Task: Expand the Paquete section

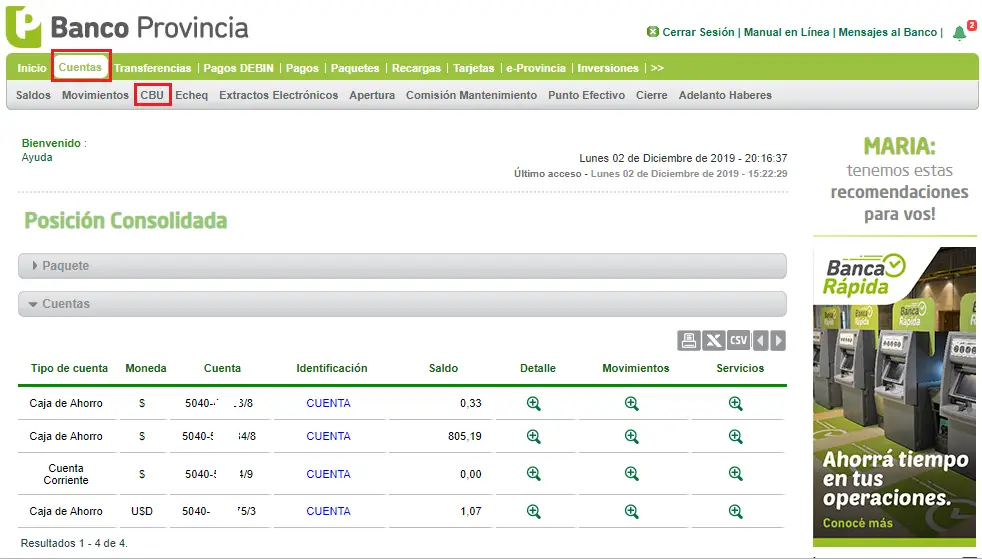Action: pyautogui.click(x=402, y=266)
